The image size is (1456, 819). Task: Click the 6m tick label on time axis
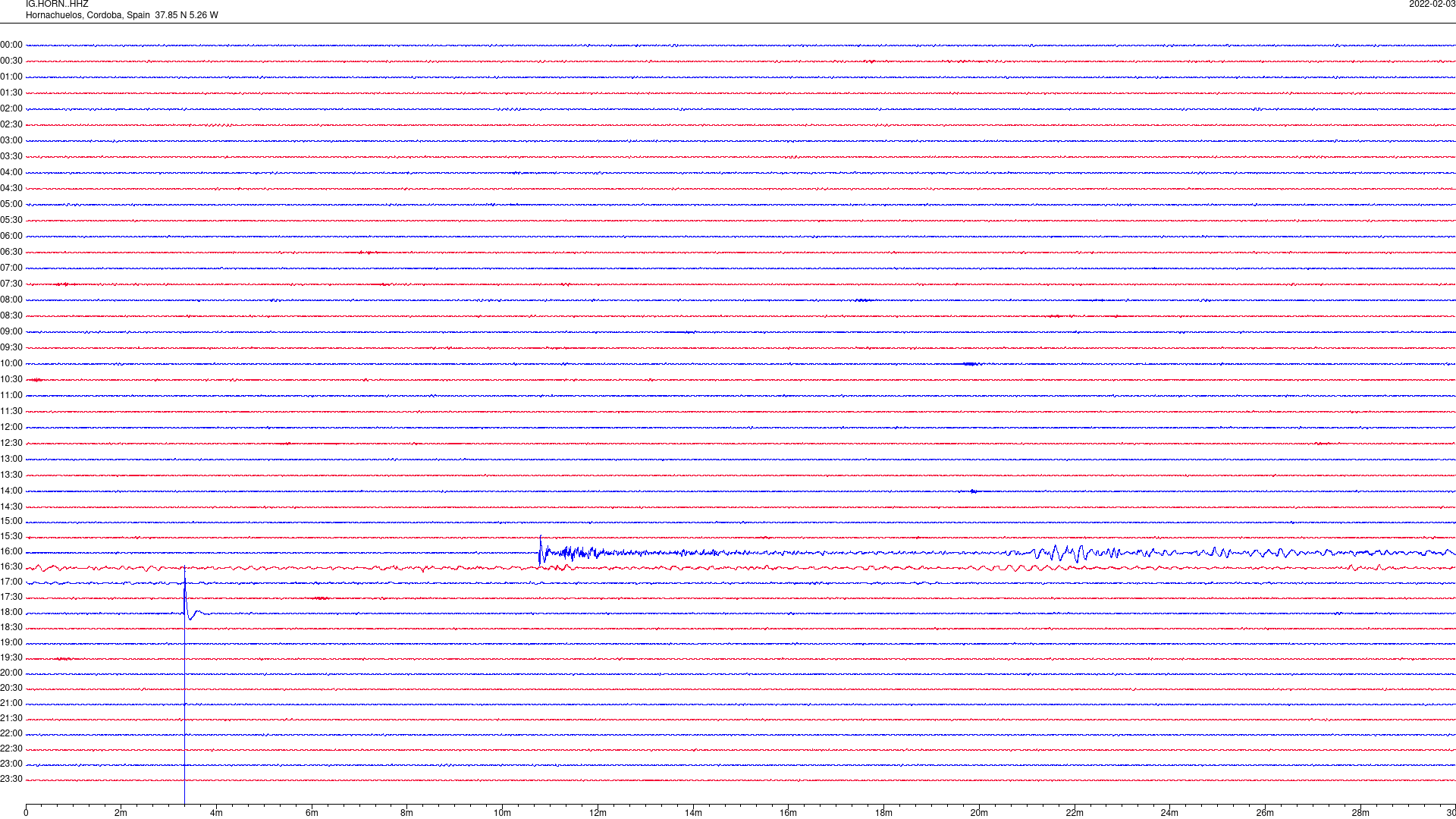click(x=312, y=813)
